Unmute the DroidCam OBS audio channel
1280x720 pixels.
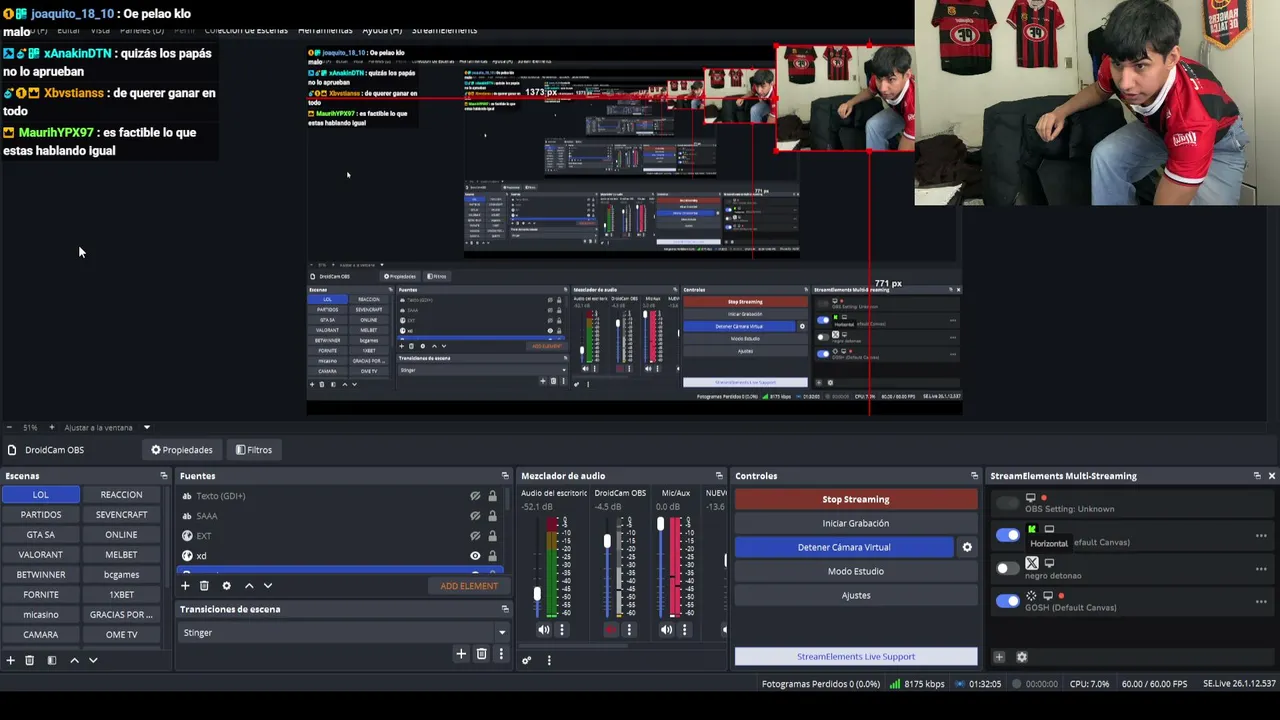coord(611,630)
